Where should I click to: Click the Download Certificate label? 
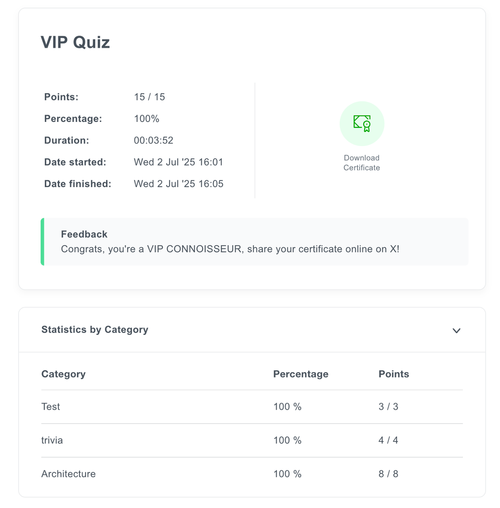pos(362,163)
